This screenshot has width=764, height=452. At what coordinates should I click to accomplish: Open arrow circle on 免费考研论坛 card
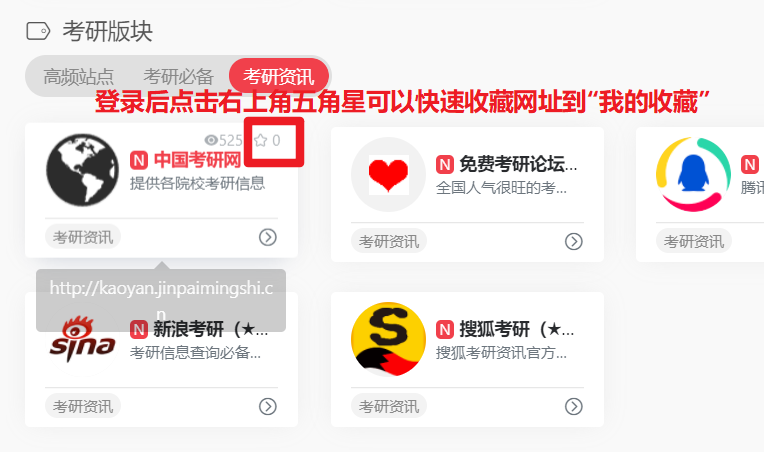(573, 241)
